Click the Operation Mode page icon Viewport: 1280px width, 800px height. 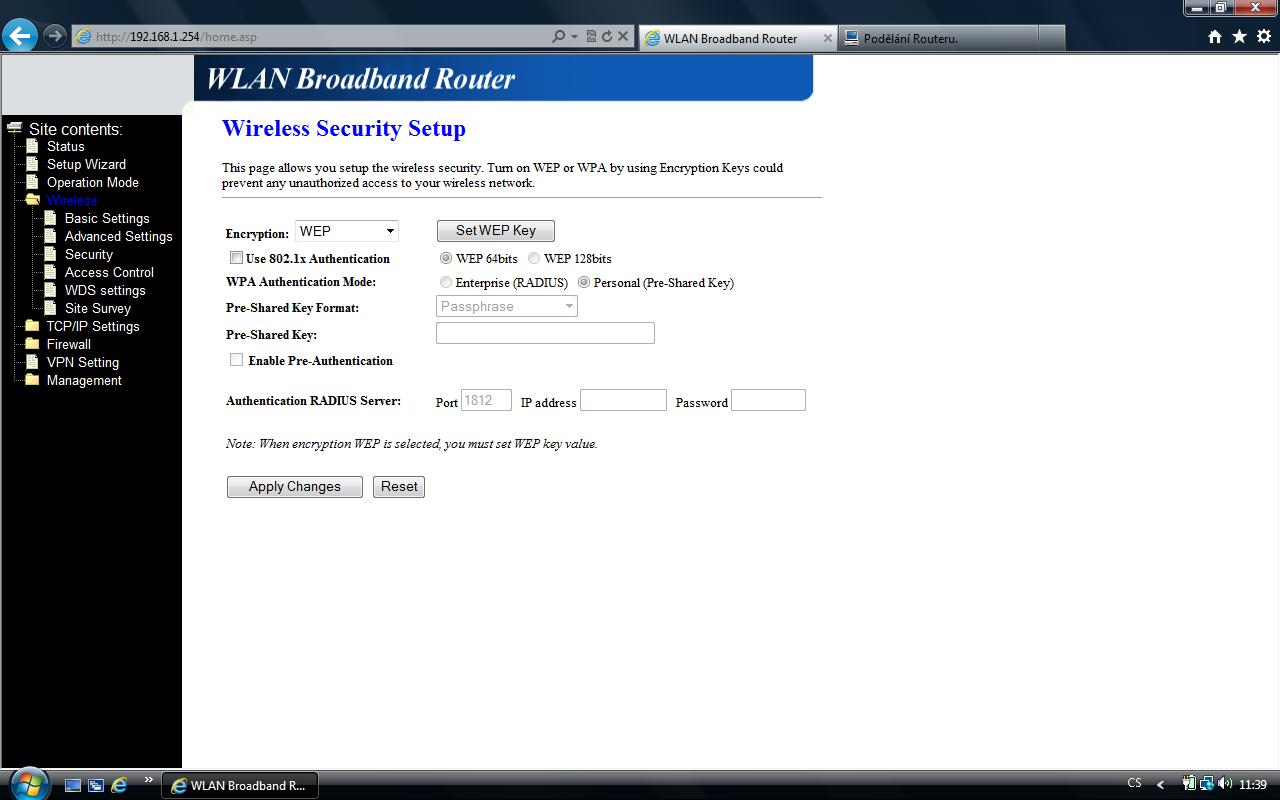click(x=32, y=182)
